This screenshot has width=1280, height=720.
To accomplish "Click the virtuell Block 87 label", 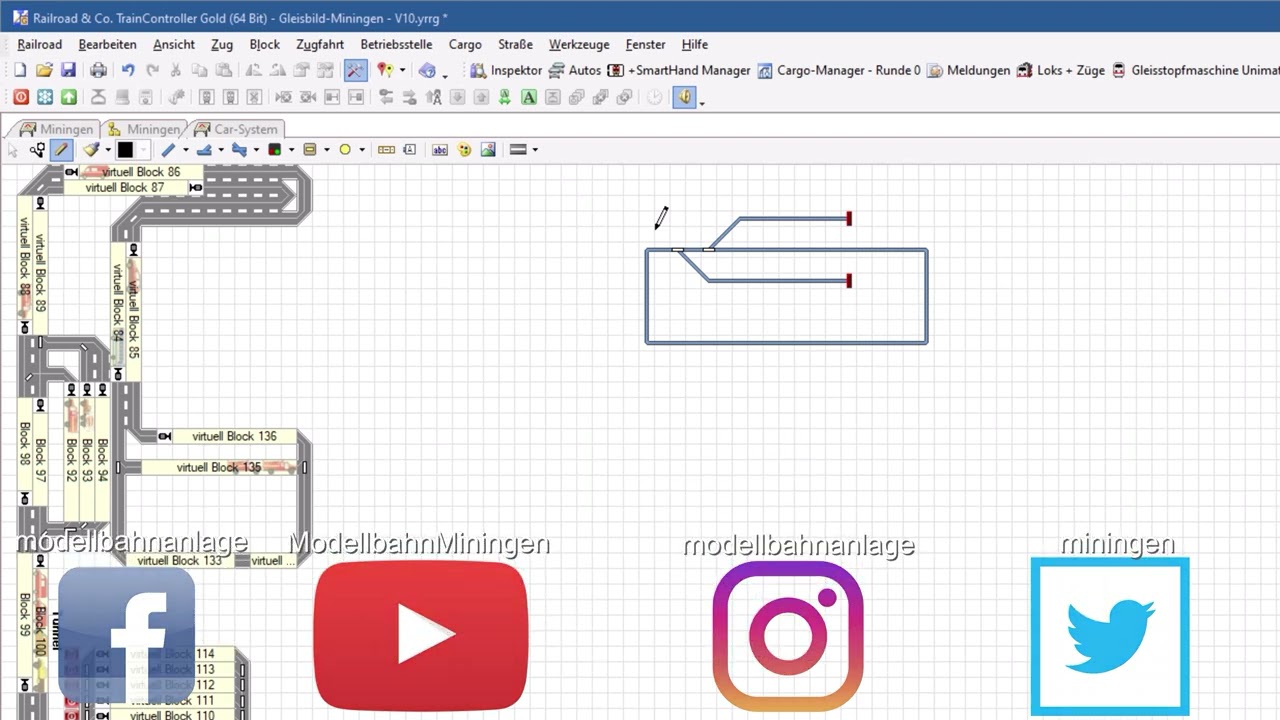I will [x=125, y=187].
